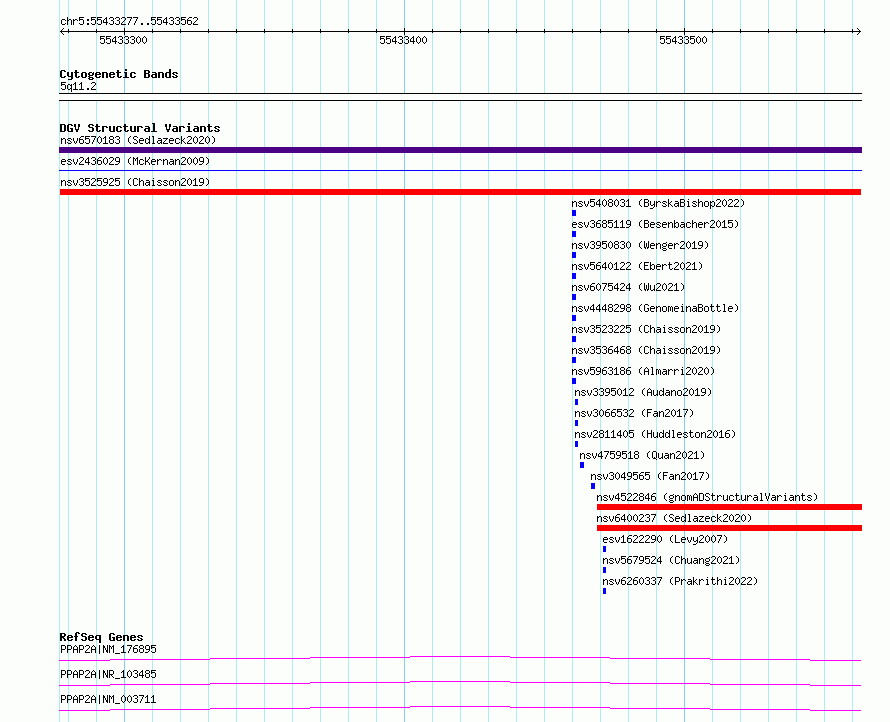Click blue marker under nsv5408031

[574, 213]
